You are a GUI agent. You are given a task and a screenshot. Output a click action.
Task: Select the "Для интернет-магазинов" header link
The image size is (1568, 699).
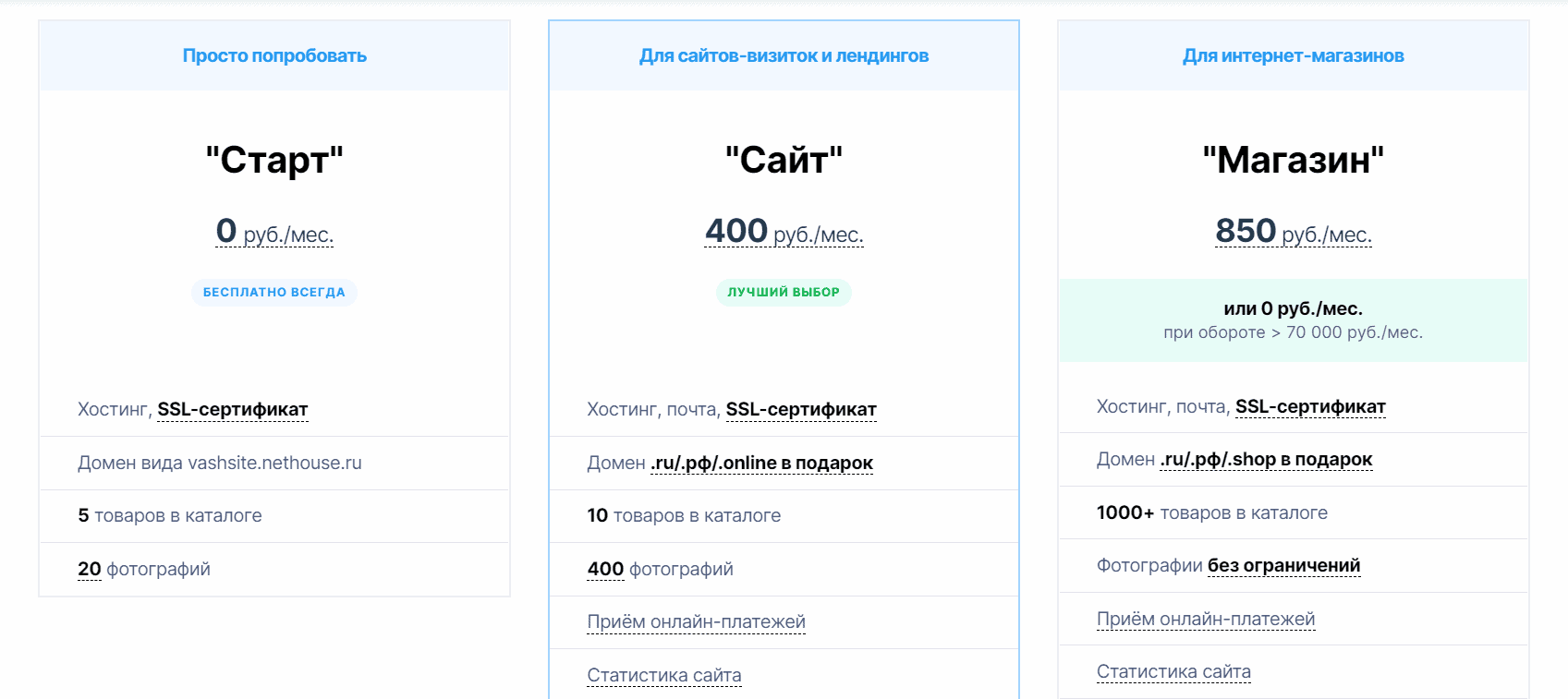click(1294, 55)
